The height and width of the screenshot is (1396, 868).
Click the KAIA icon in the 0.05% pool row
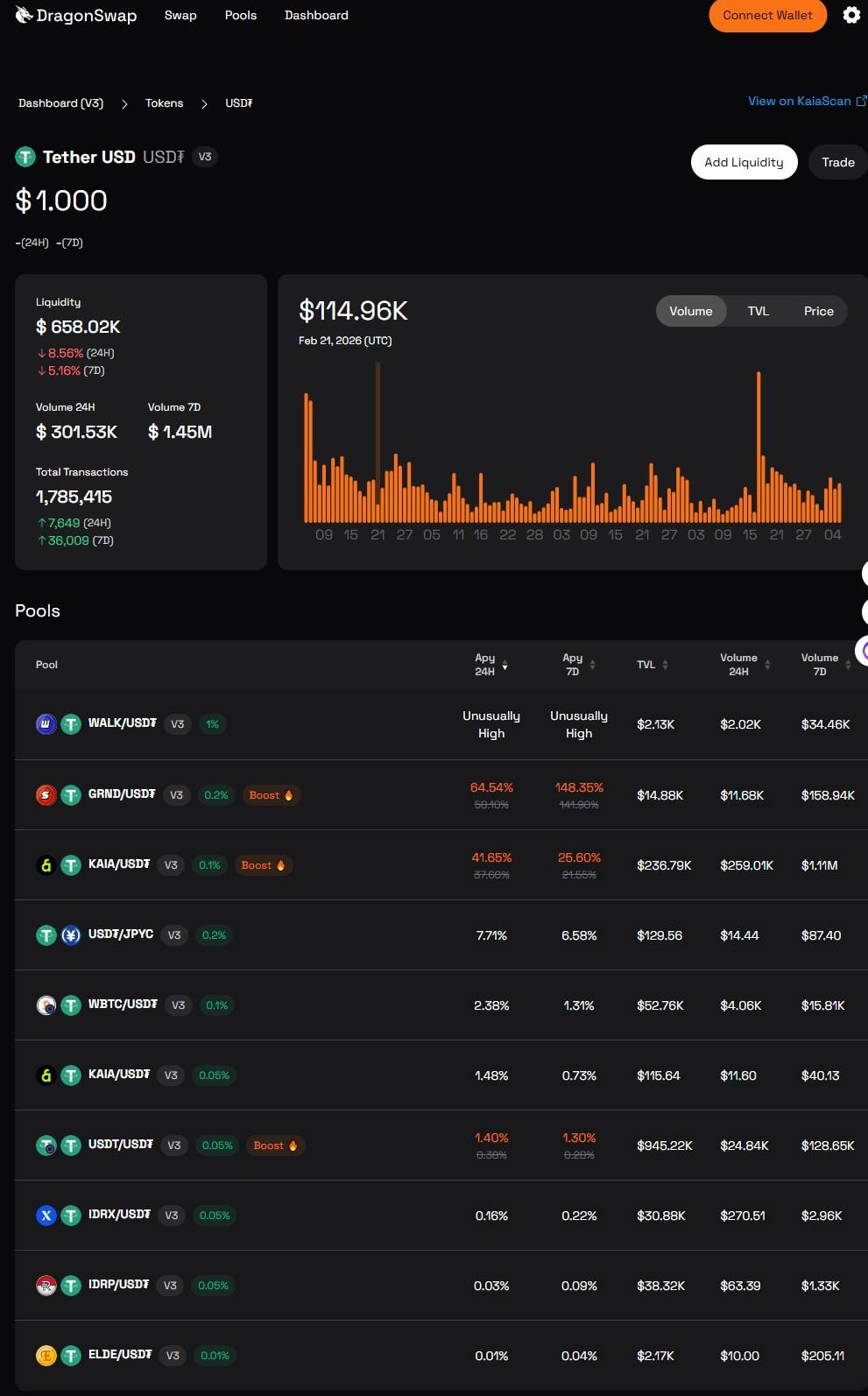(x=46, y=1075)
